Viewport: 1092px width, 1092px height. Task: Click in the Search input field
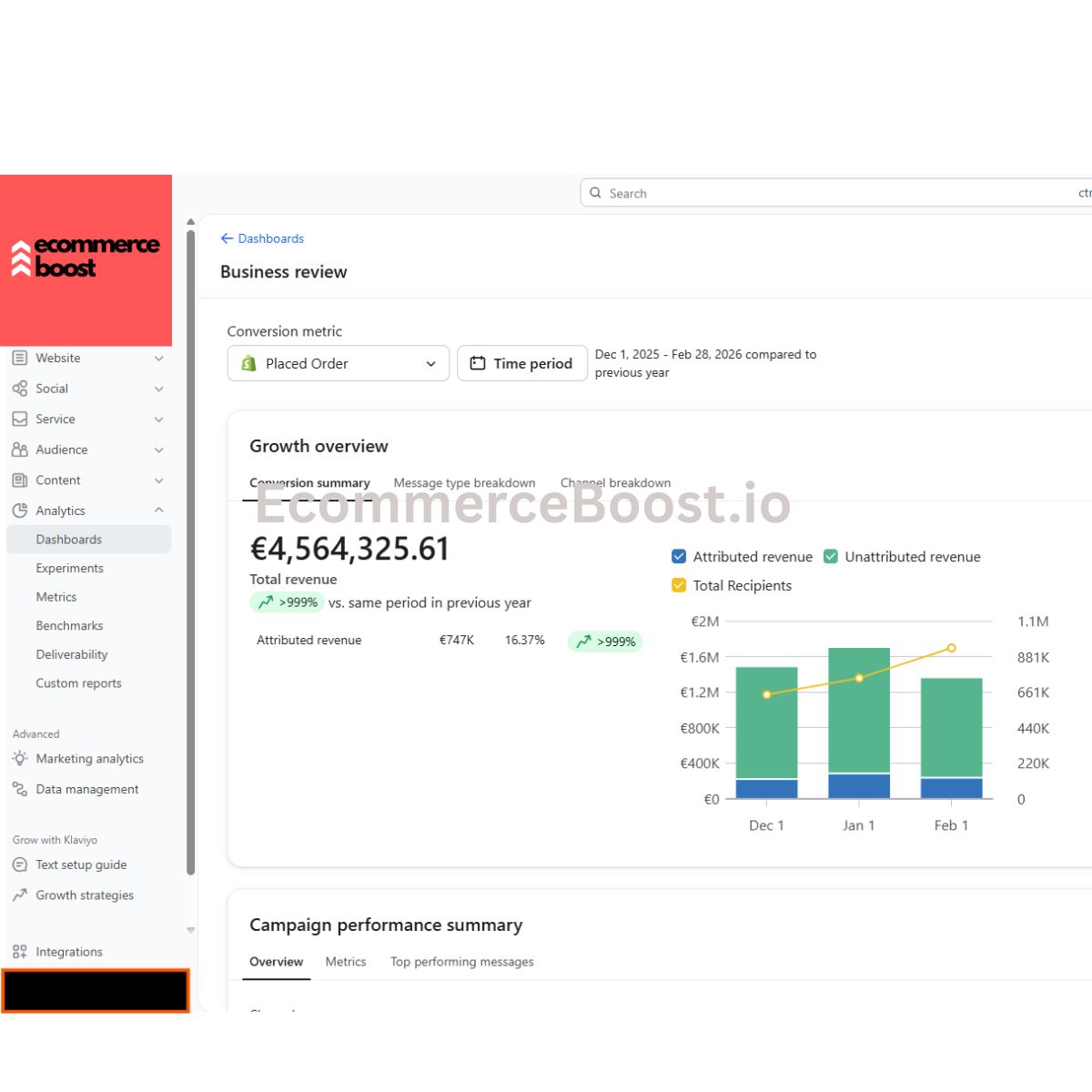point(836,193)
